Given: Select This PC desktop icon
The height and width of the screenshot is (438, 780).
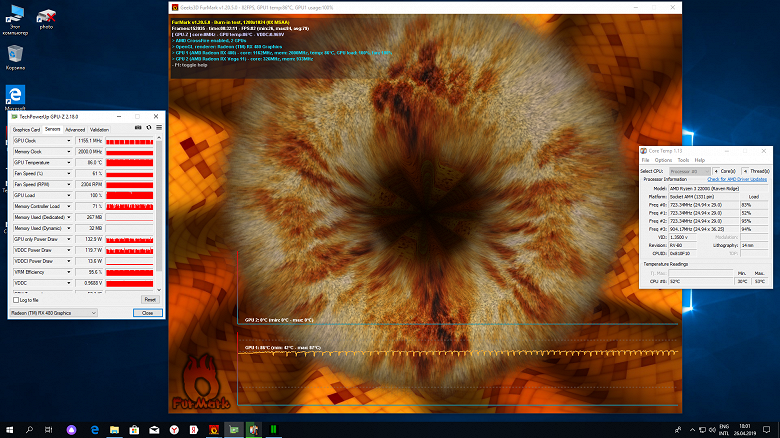Looking at the screenshot, I should tap(15, 20).
